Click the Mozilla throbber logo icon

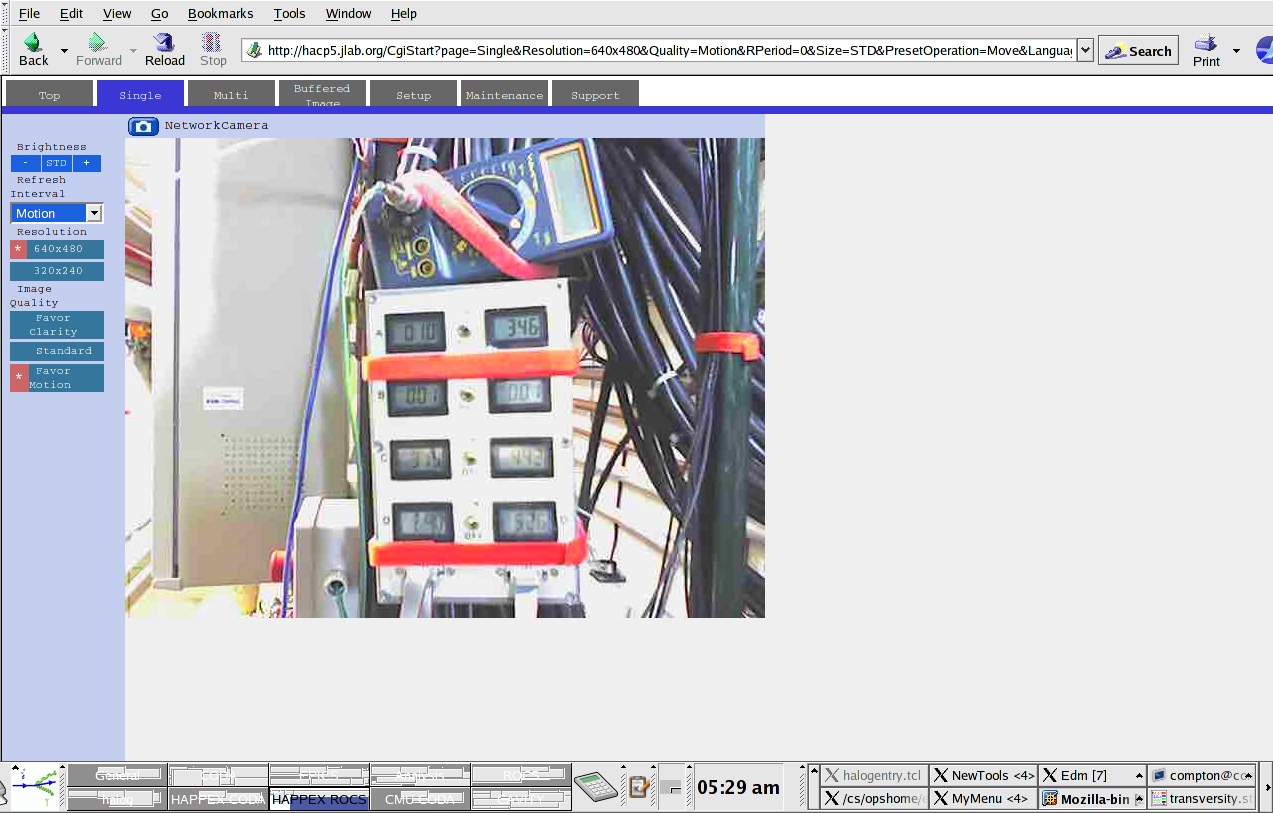pyautogui.click(x=1264, y=49)
